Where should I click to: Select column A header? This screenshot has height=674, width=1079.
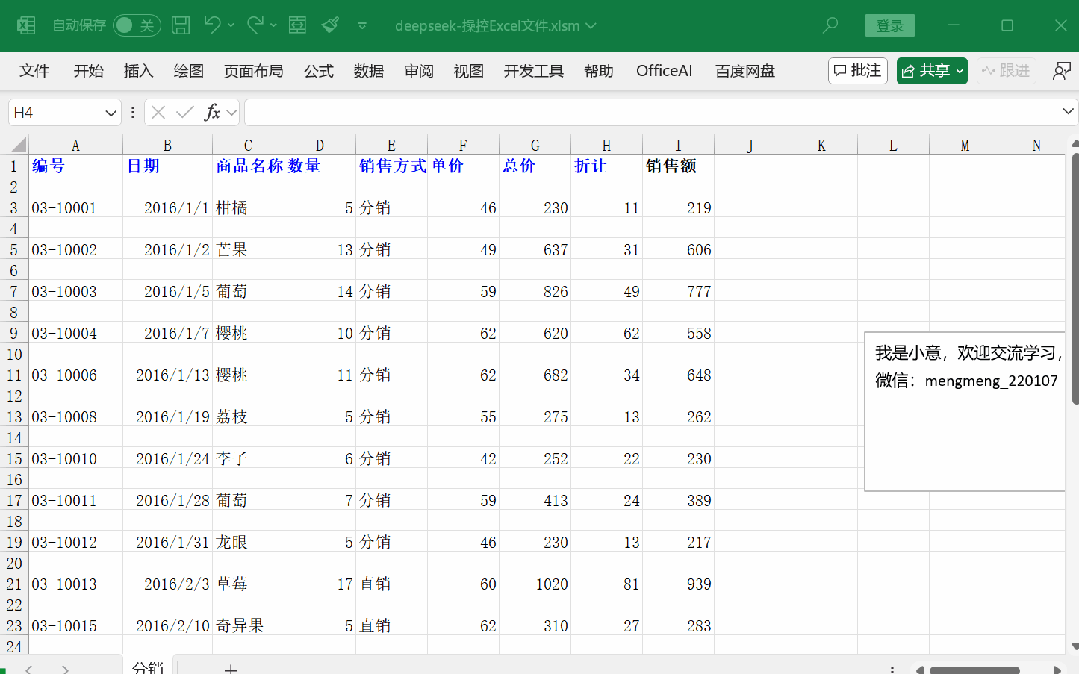click(76, 145)
